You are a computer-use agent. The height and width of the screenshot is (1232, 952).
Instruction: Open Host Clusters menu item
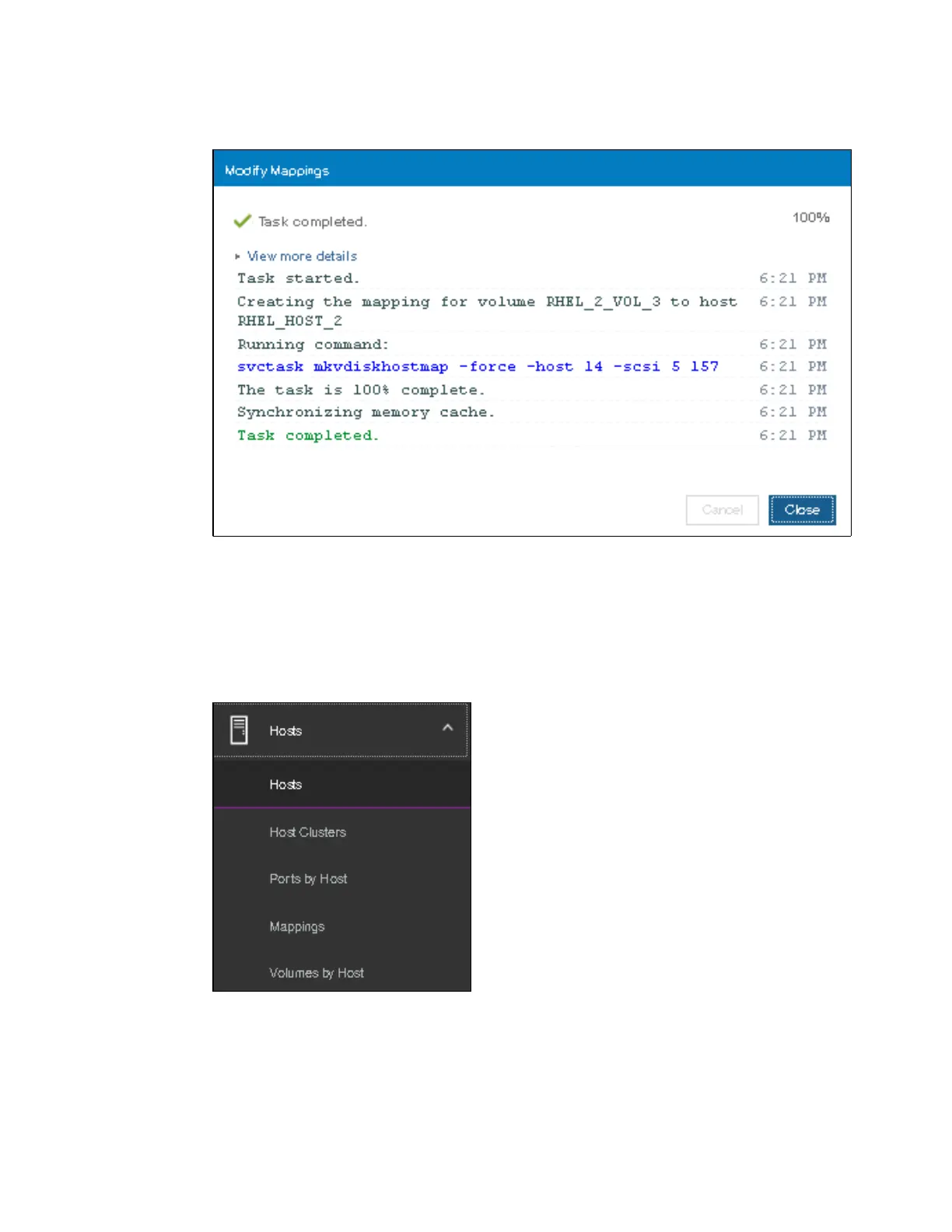pos(342,832)
